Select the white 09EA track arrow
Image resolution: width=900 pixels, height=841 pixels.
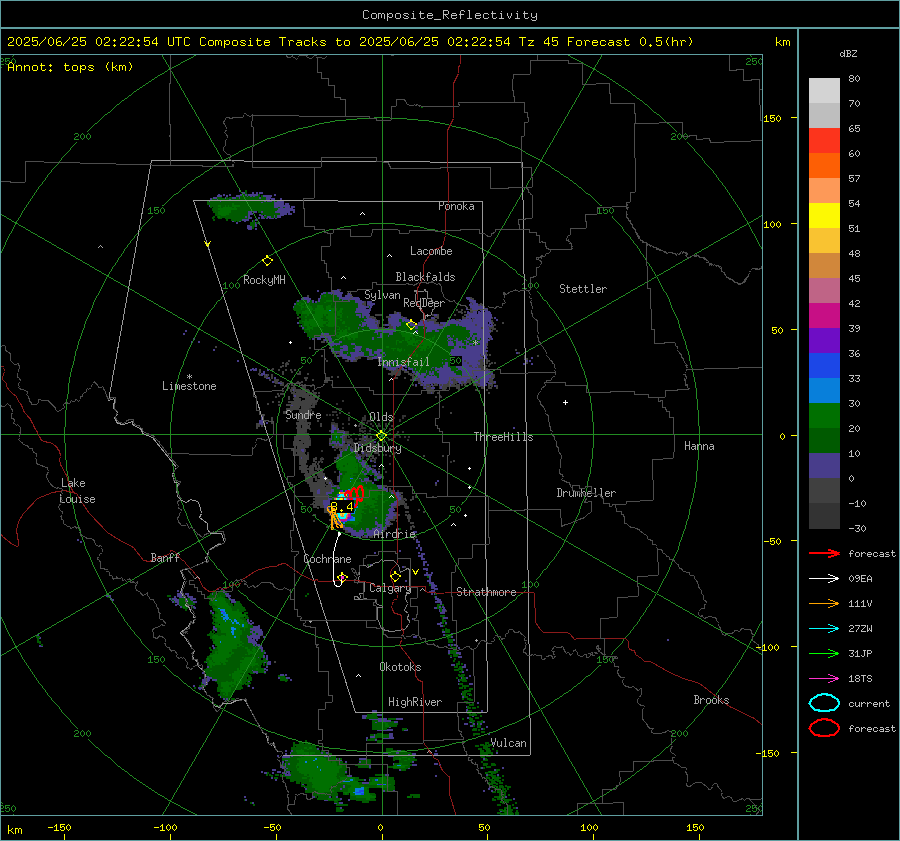pos(824,578)
